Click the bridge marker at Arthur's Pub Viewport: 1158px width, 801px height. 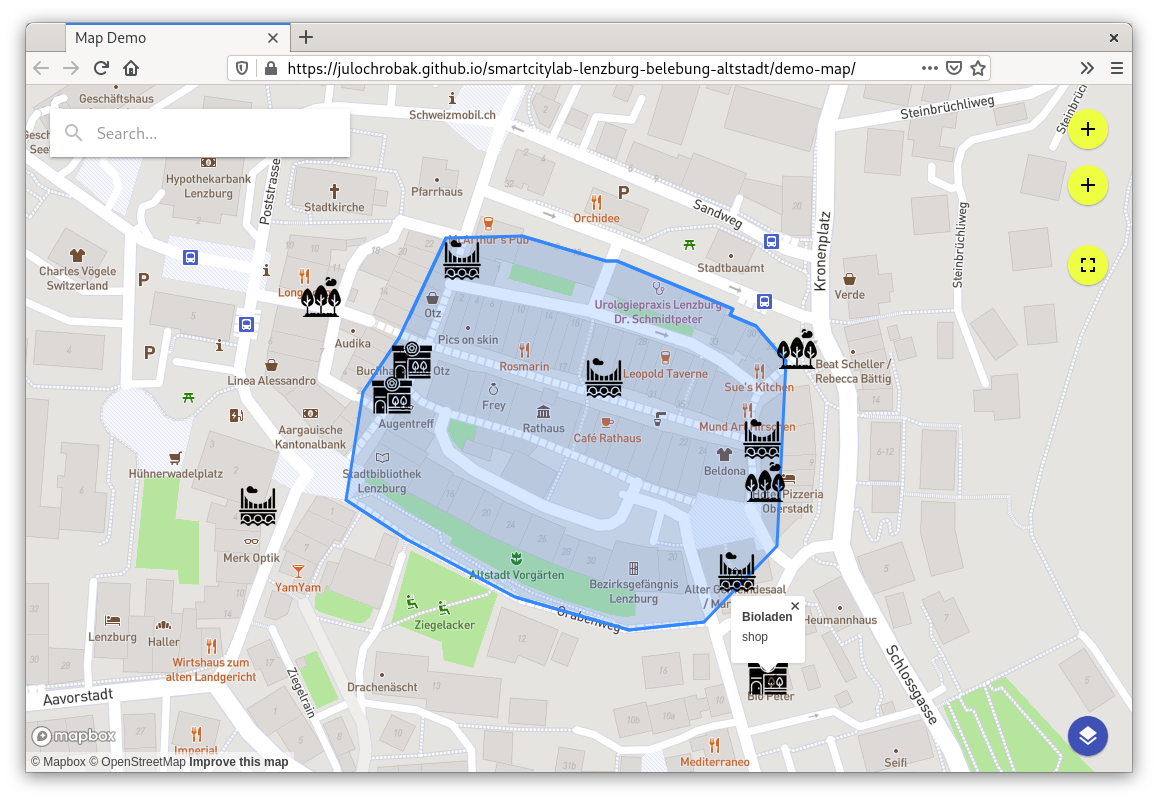coord(462,260)
